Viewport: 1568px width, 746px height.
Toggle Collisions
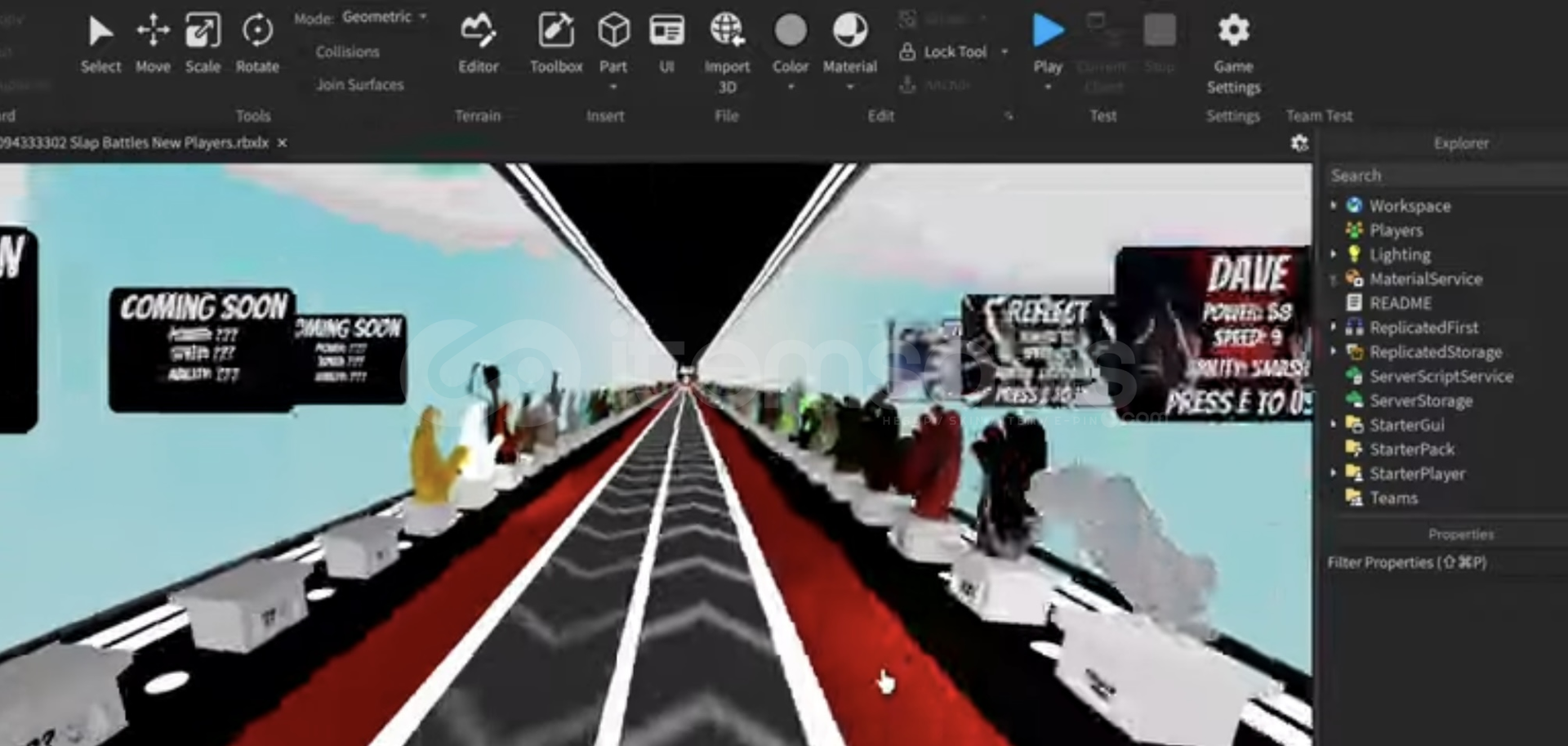pos(347,51)
